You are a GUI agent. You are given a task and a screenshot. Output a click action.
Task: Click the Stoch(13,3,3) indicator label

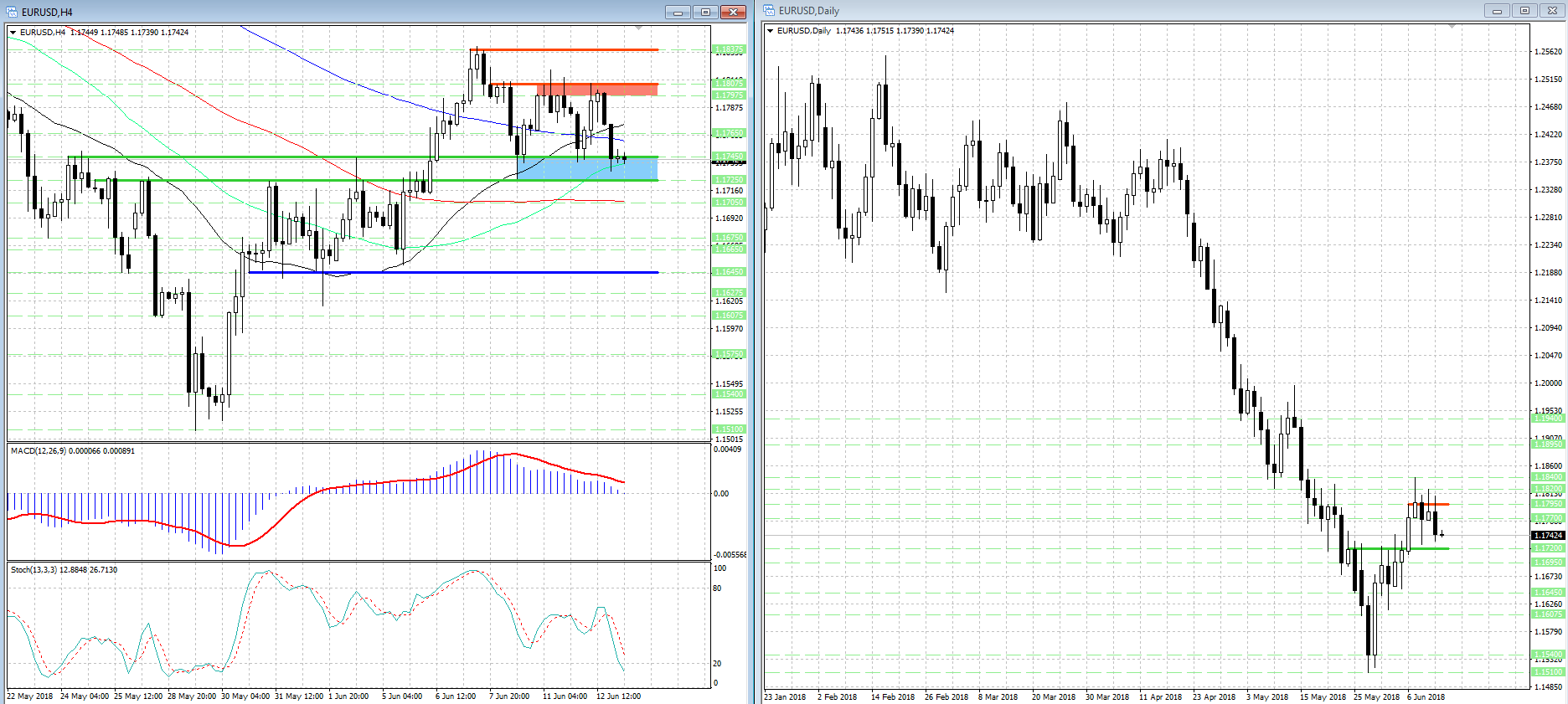click(x=64, y=570)
